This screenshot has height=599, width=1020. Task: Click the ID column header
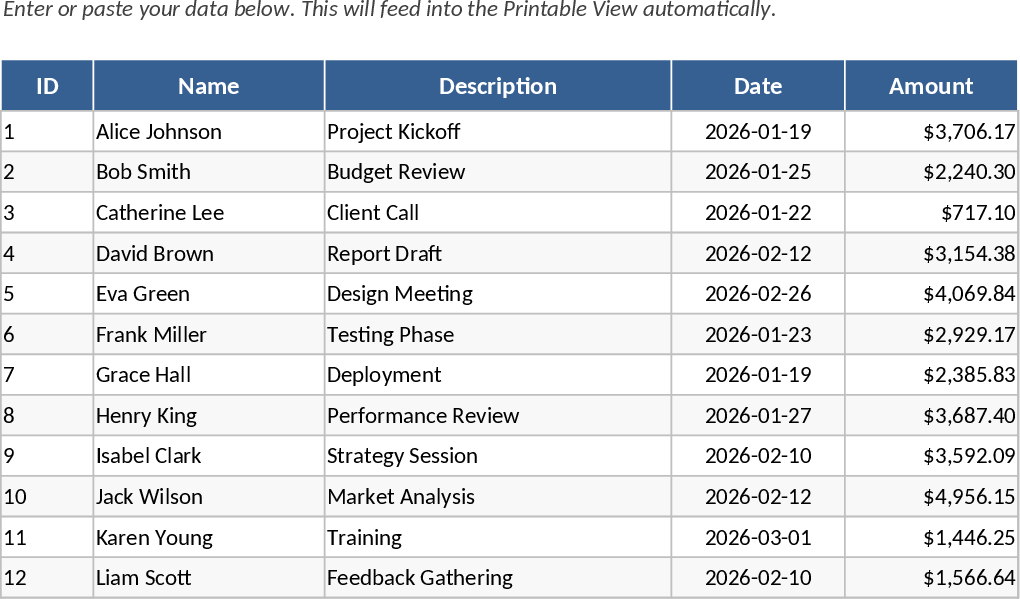pyautogui.click(x=47, y=86)
